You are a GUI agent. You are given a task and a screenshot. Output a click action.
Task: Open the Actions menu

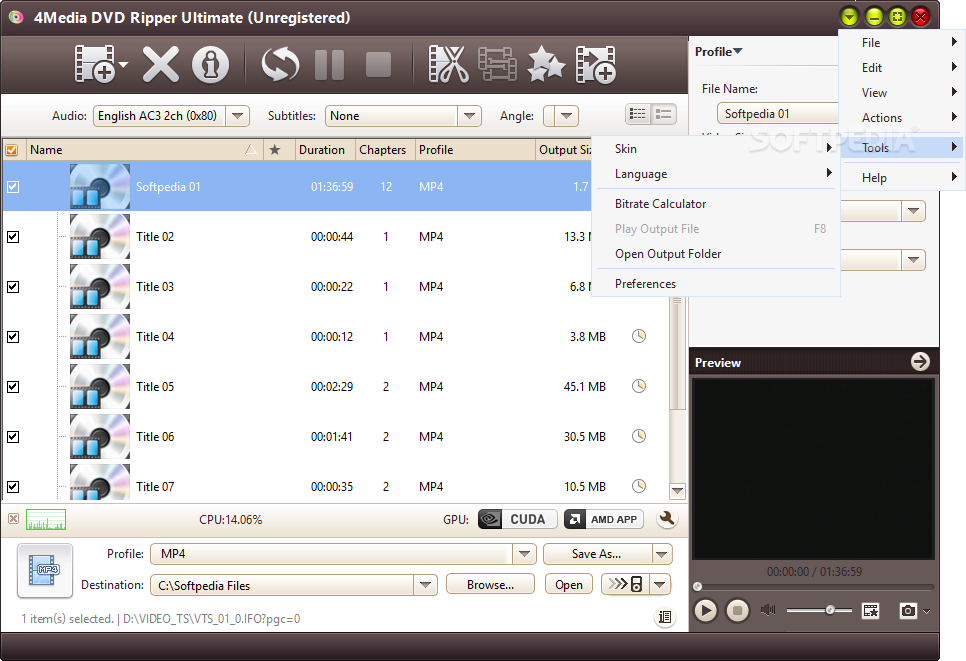(x=902, y=117)
